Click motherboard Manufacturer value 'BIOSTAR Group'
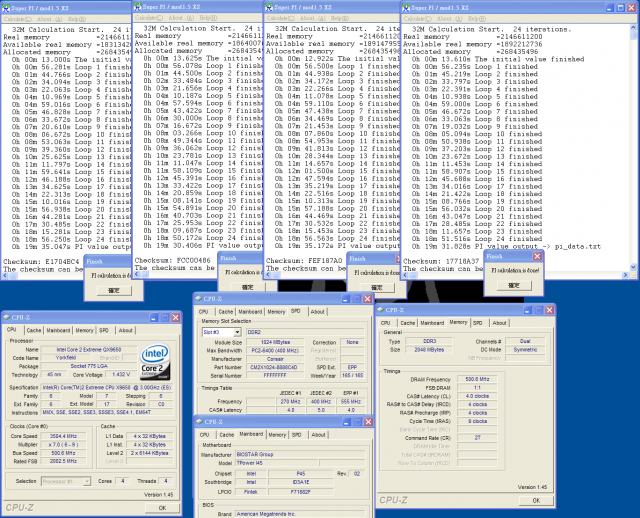 (x=299, y=454)
